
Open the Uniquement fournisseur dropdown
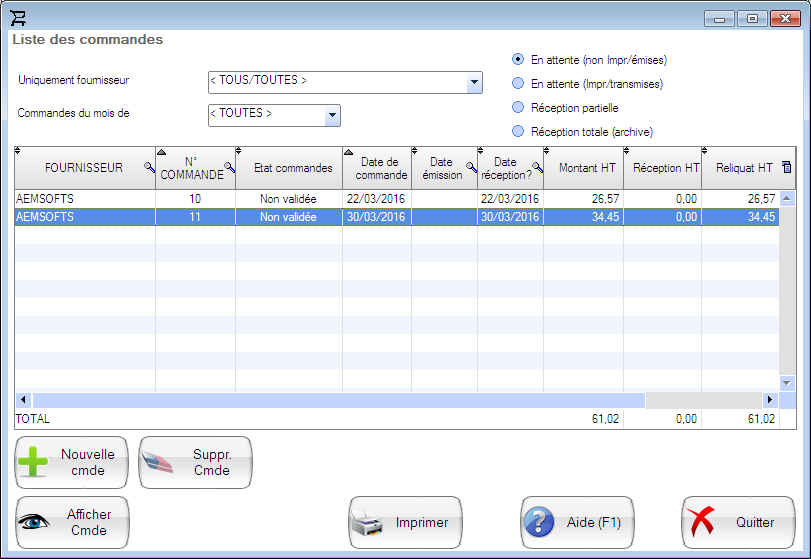[474, 82]
